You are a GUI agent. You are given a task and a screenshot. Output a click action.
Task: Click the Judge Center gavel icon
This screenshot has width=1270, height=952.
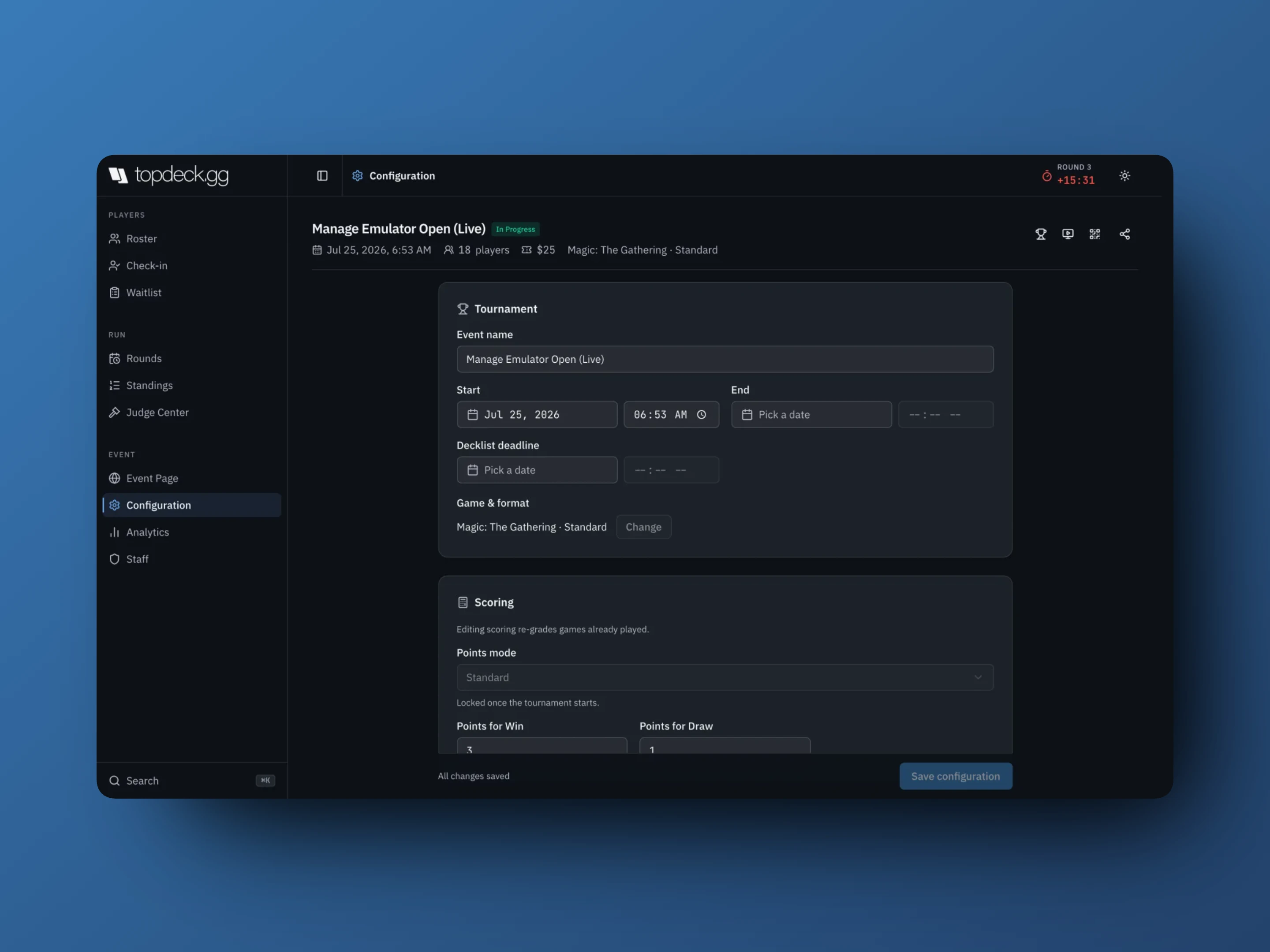[114, 413]
